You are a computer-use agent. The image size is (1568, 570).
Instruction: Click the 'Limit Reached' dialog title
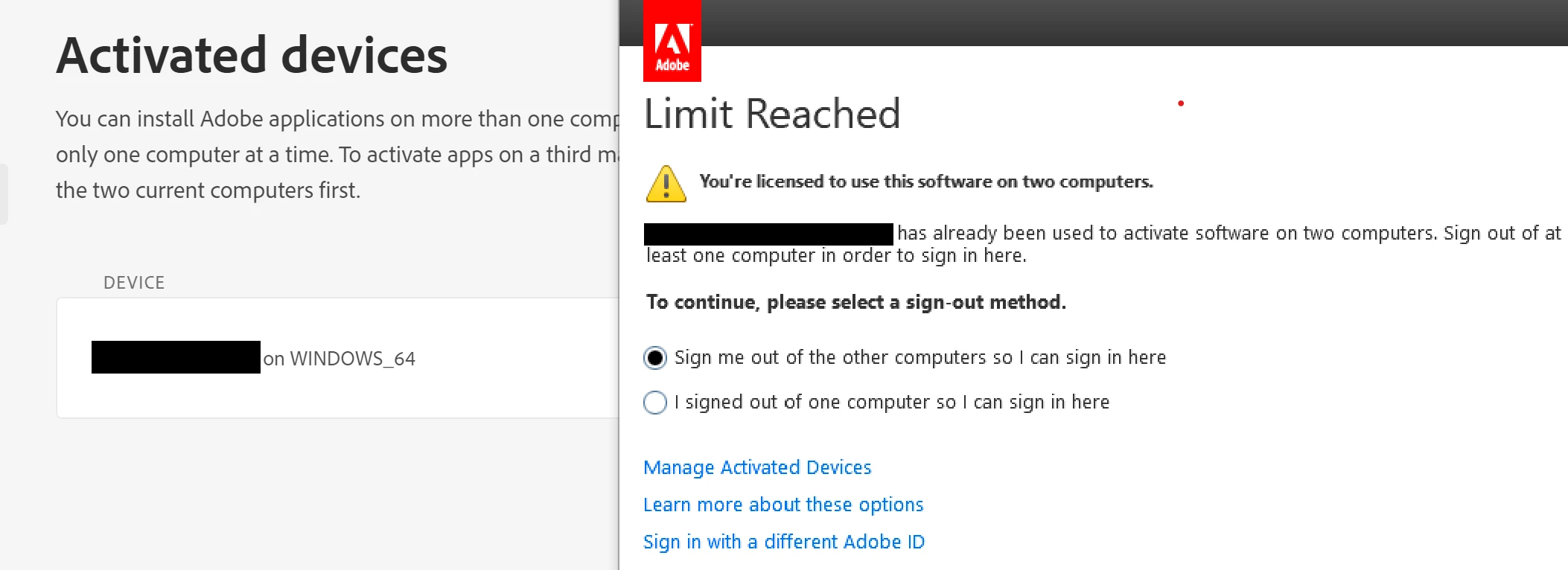[772, 114]
